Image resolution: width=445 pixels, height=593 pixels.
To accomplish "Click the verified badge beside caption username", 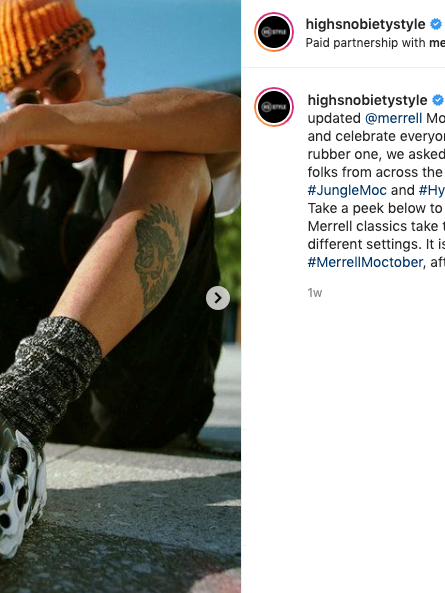I will [x=438, y=100].
